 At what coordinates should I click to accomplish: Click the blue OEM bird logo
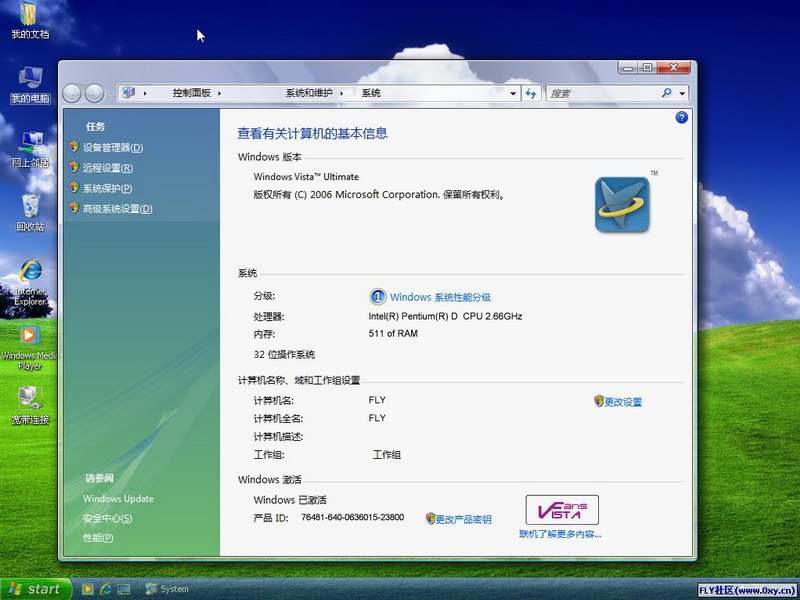[x=622, y=204]
